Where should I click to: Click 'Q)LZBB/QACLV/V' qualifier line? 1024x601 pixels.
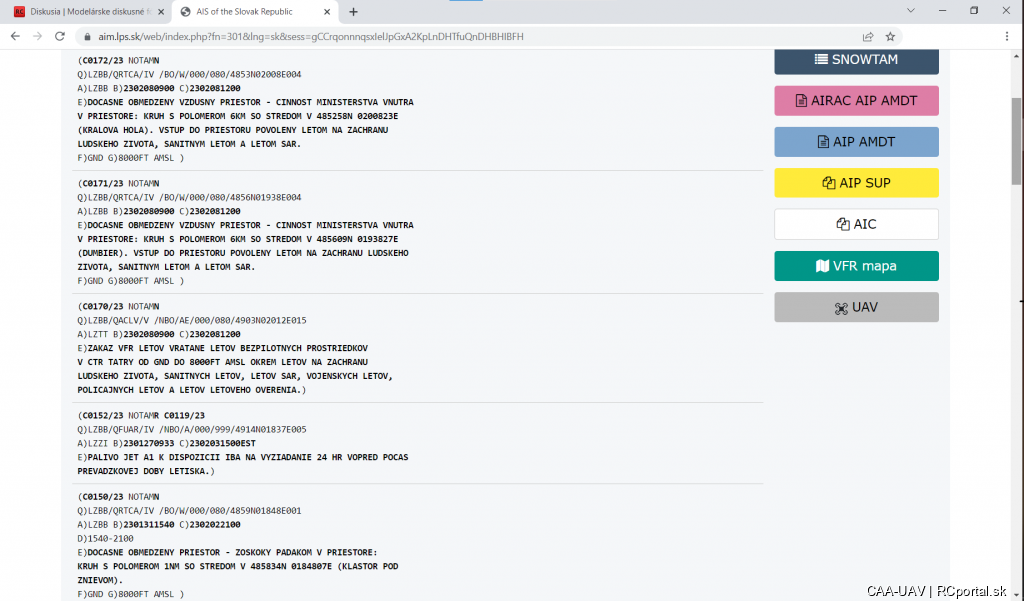coord(192,321)
